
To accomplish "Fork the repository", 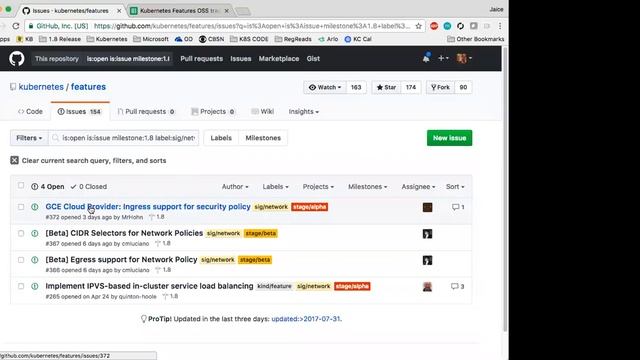I will tap(440, 87).
